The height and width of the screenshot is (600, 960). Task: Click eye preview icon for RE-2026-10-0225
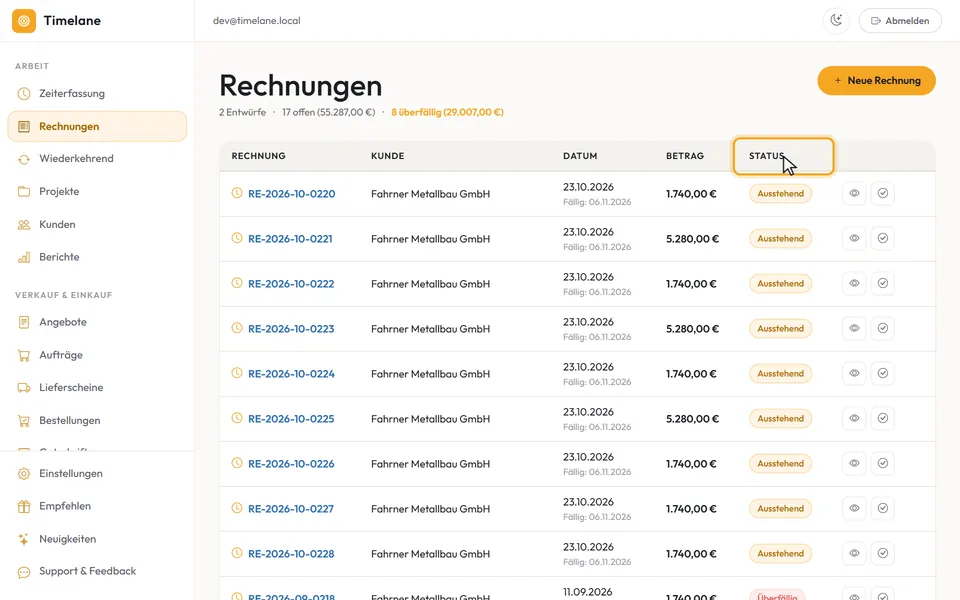854,418
